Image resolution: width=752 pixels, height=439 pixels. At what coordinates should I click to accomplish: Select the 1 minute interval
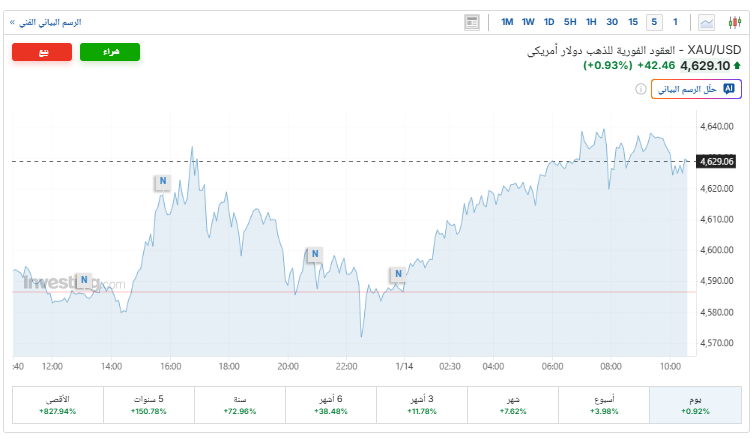point(675,22)
